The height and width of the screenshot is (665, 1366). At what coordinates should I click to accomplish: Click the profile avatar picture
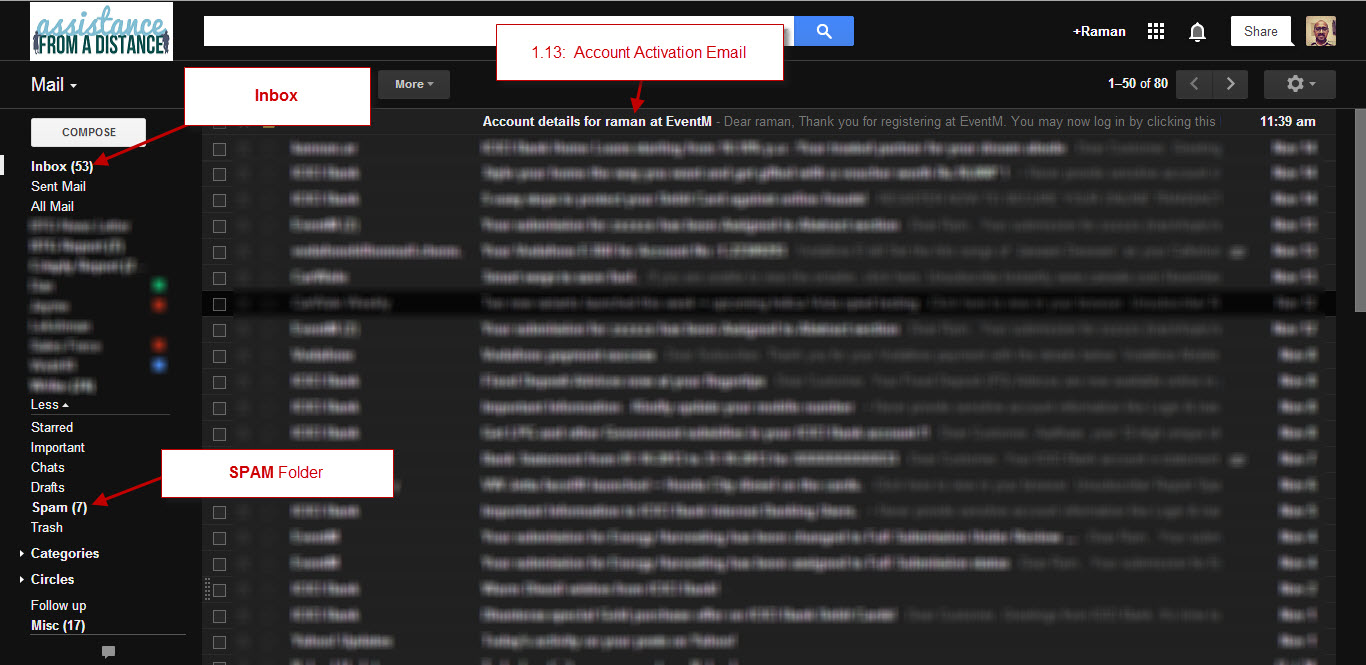[1320, 31]
